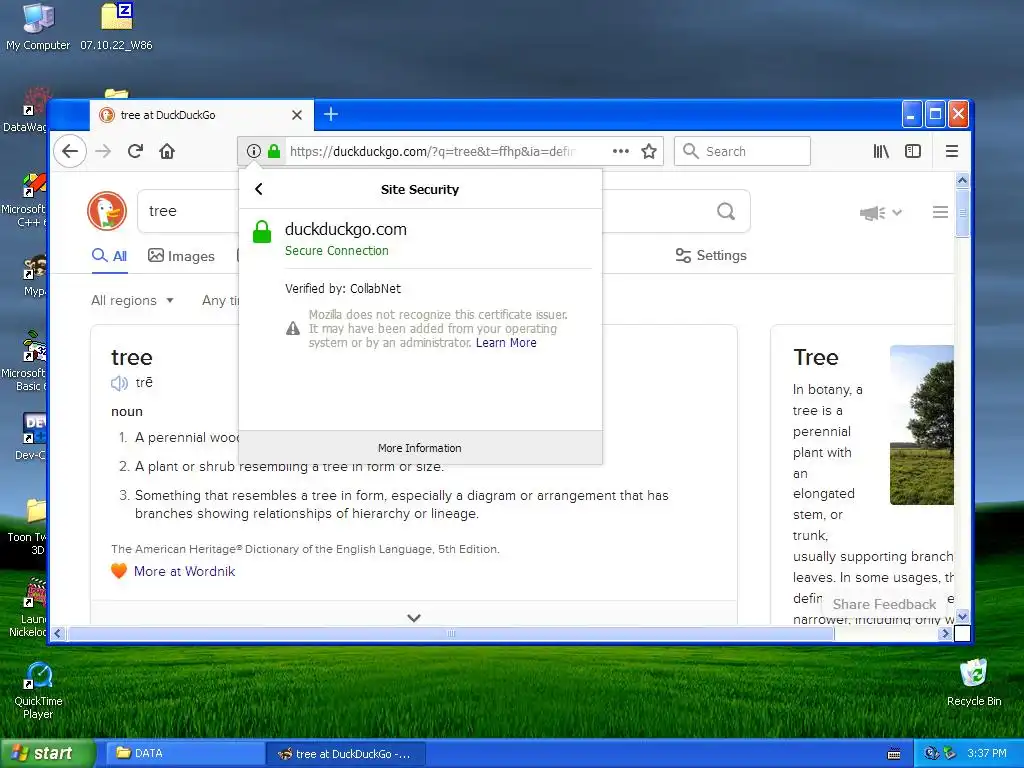Switch to the Images tab

[182, 256]
